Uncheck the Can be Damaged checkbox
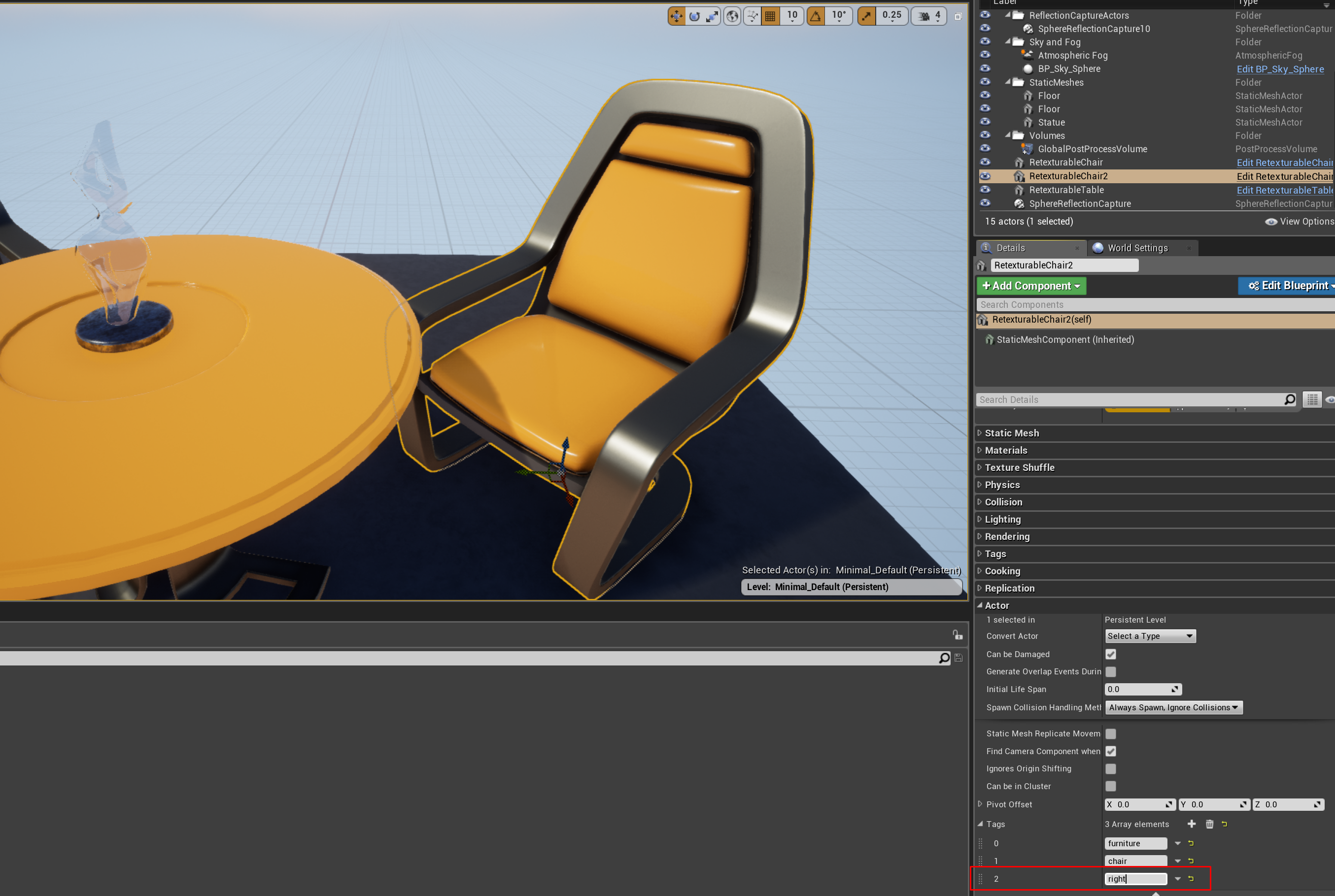This screenshot has height=896, width=1335. coord(1111,654)
